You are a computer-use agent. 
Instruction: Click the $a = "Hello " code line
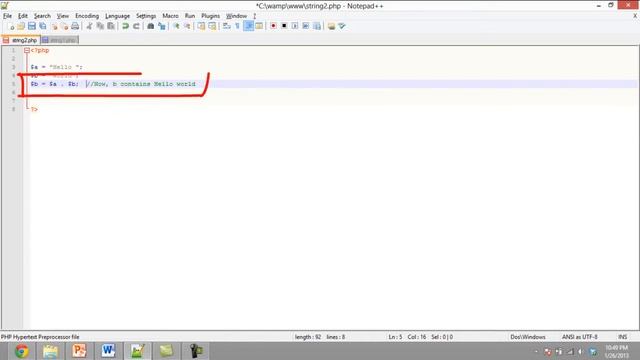point(56,67)
